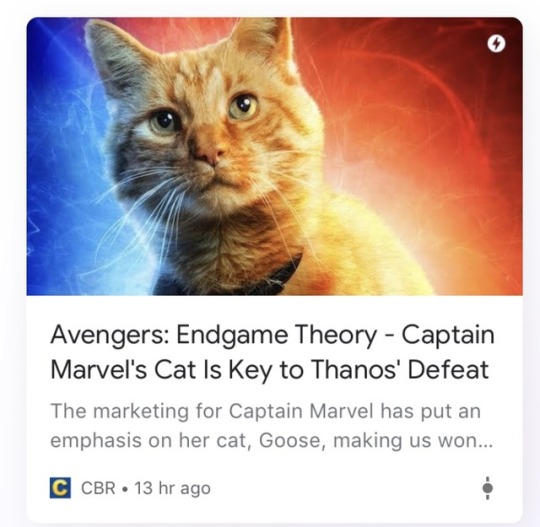Tap the AMP lightning bolt badge
Screen dimensions: 540x527
[x=496, y=44]
